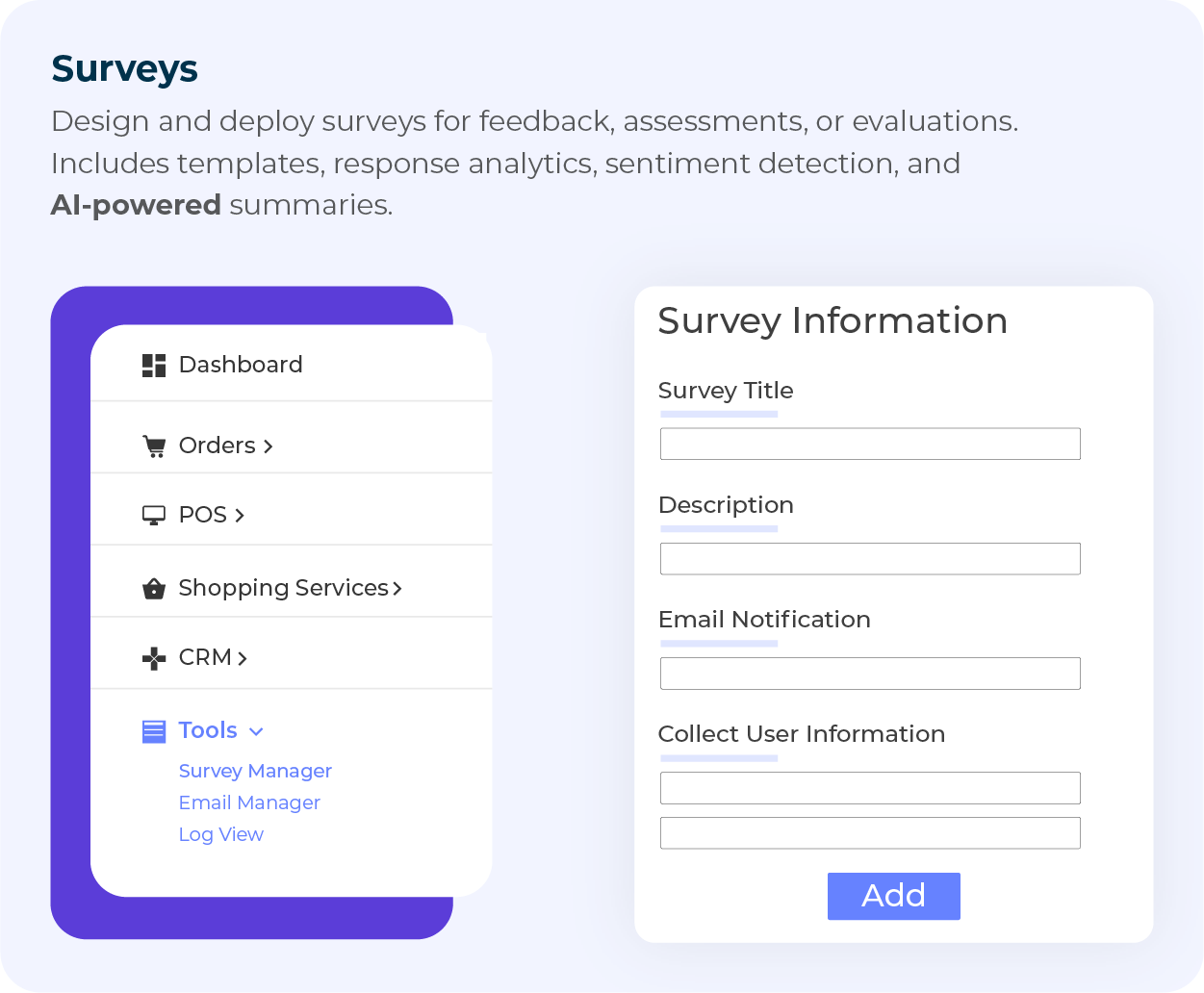The width and height of the screenshot is (1204, 993).
Task: Click into the Description text field
Action: tap(870, 559)
